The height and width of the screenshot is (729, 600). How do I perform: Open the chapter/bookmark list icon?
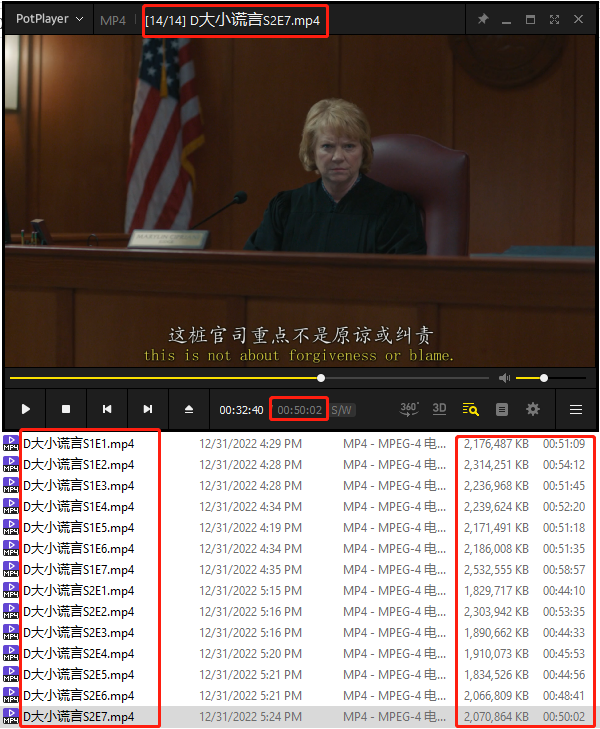click(x=502, y=409)
